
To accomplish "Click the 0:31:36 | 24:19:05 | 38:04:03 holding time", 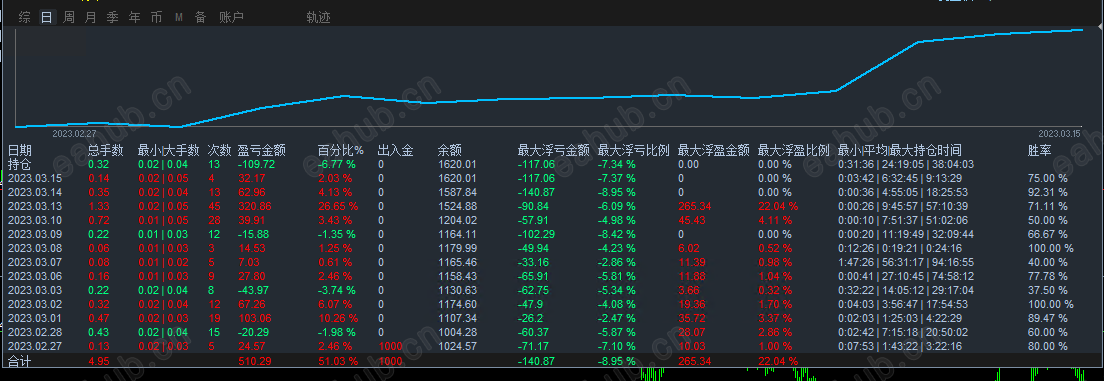I will pyautogui.click(x=905, y=164).
